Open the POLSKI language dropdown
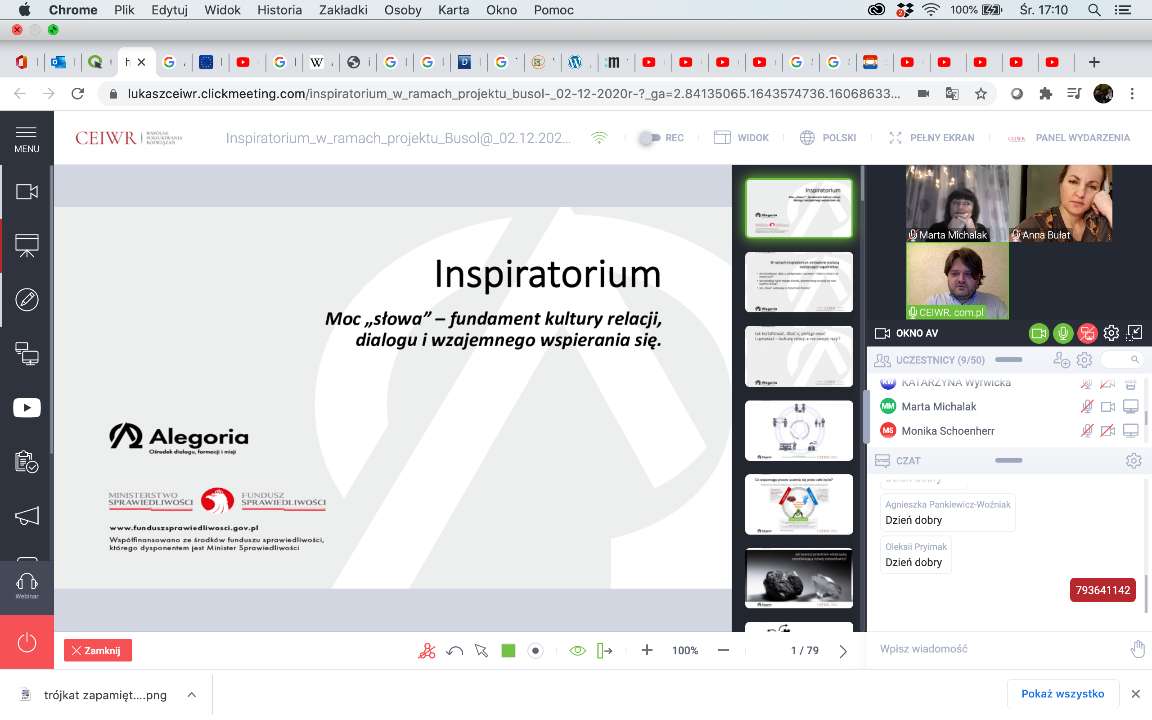 [x=828, y=138]
